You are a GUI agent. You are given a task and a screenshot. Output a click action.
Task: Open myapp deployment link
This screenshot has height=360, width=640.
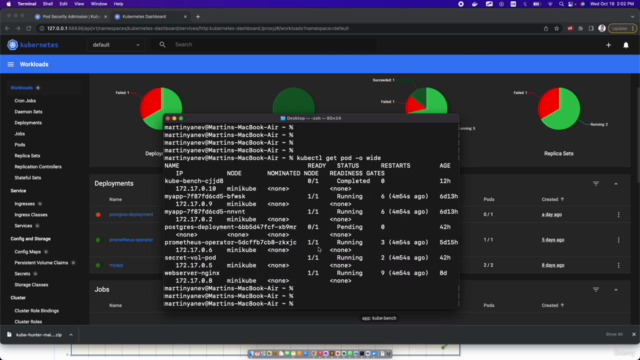point(116,265)
